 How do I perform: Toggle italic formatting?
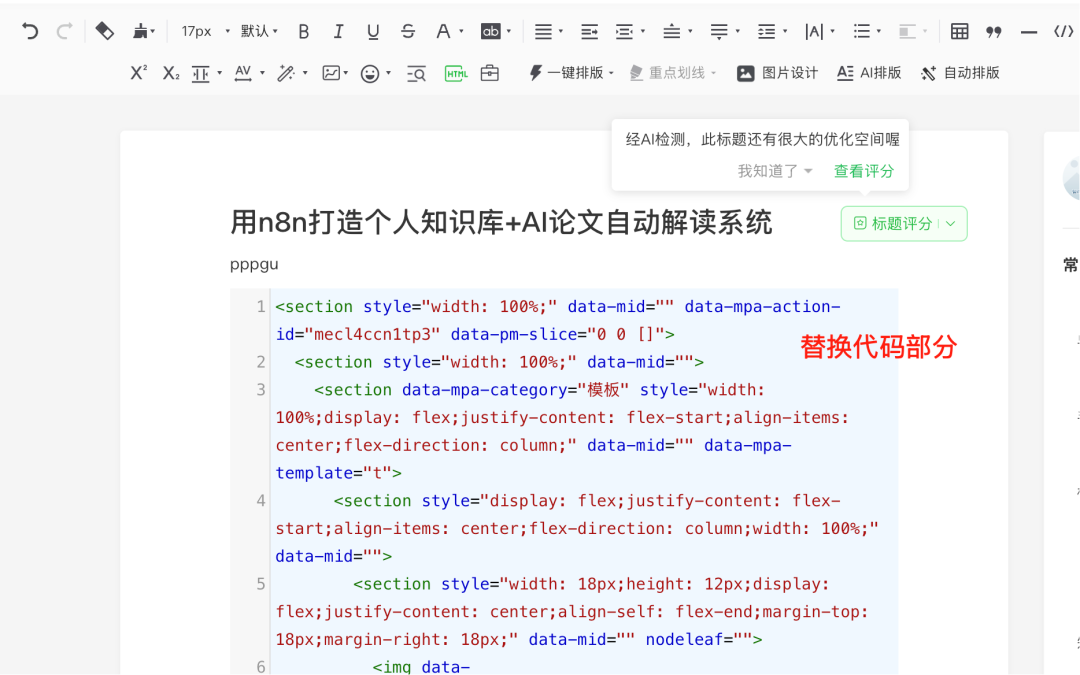pos(338,32)
